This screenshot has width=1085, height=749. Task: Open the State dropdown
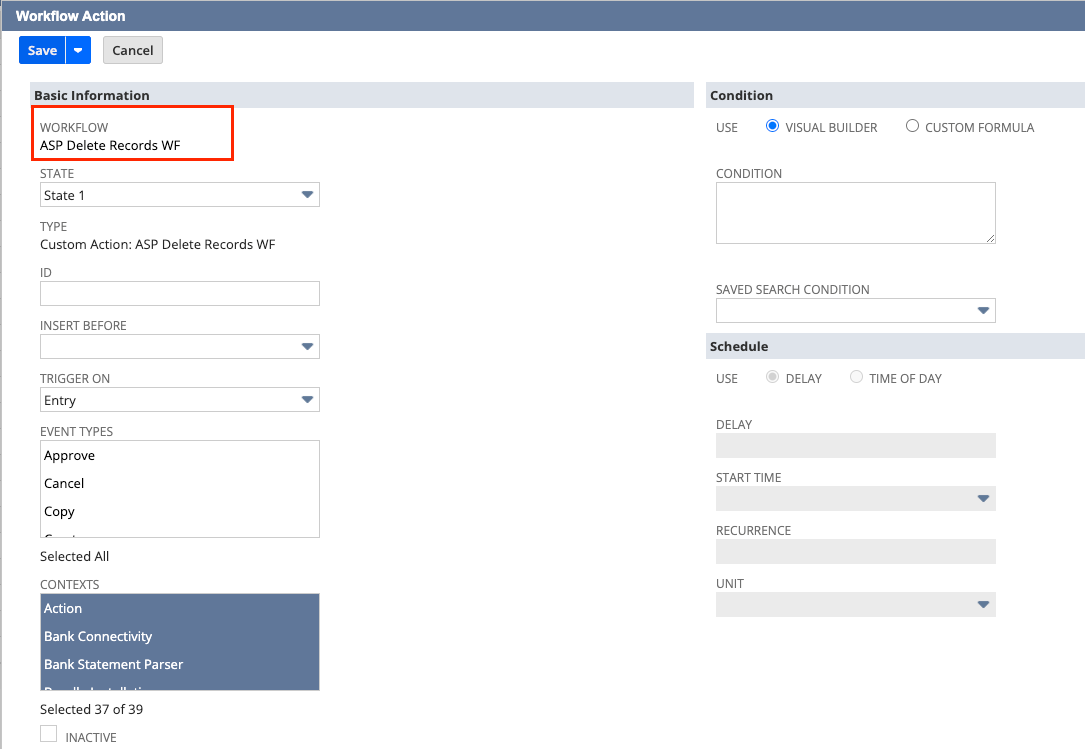[x=307, y=194]
